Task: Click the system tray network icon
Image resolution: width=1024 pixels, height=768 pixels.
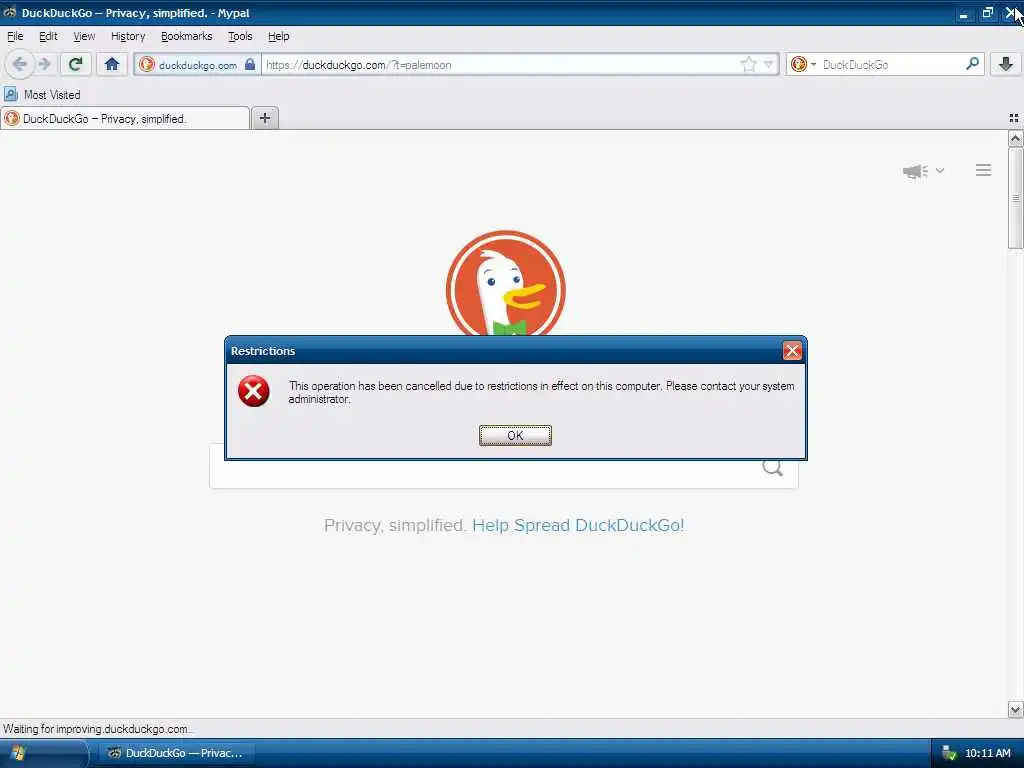Action: 949,753
